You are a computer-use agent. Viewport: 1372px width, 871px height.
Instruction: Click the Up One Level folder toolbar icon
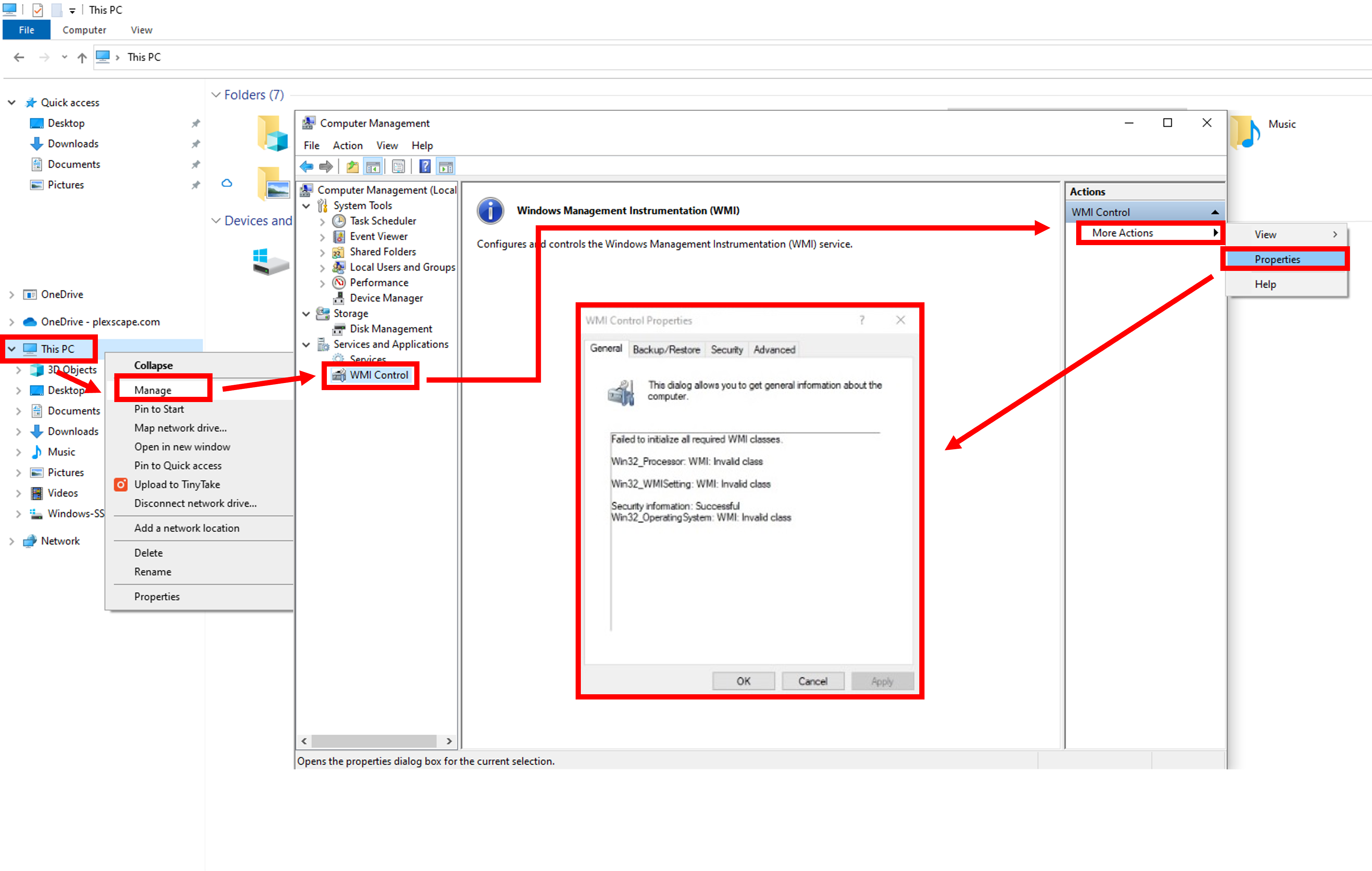pos(353,166)
